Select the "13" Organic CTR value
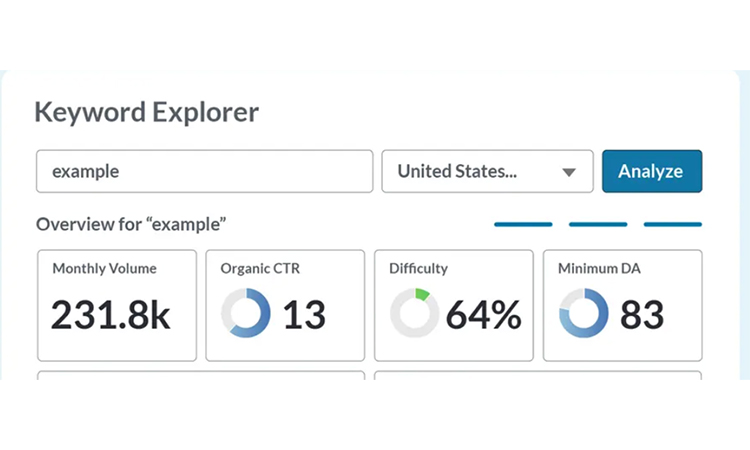The width and height of the screenshot is (750, 450). 304,315
